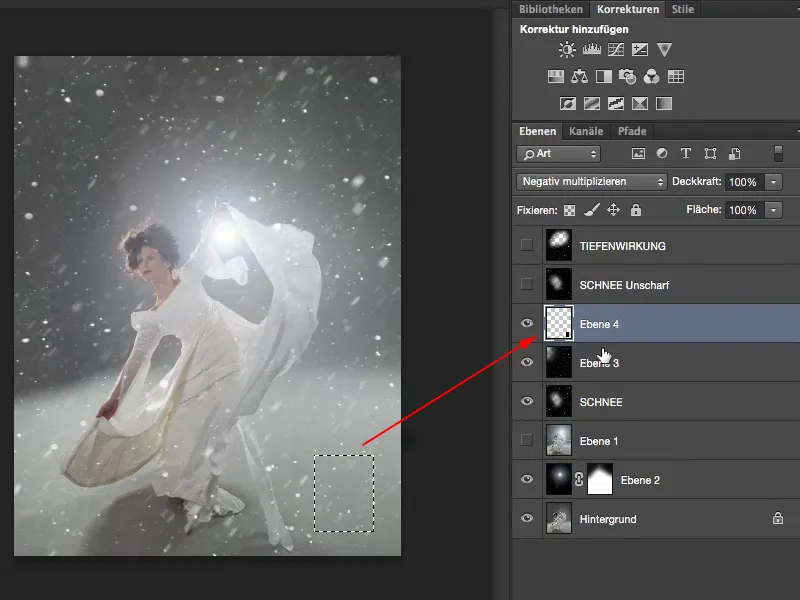Filter layers by pixel layers
This screenshot has width=800, height=600.
tap(638, 154)
